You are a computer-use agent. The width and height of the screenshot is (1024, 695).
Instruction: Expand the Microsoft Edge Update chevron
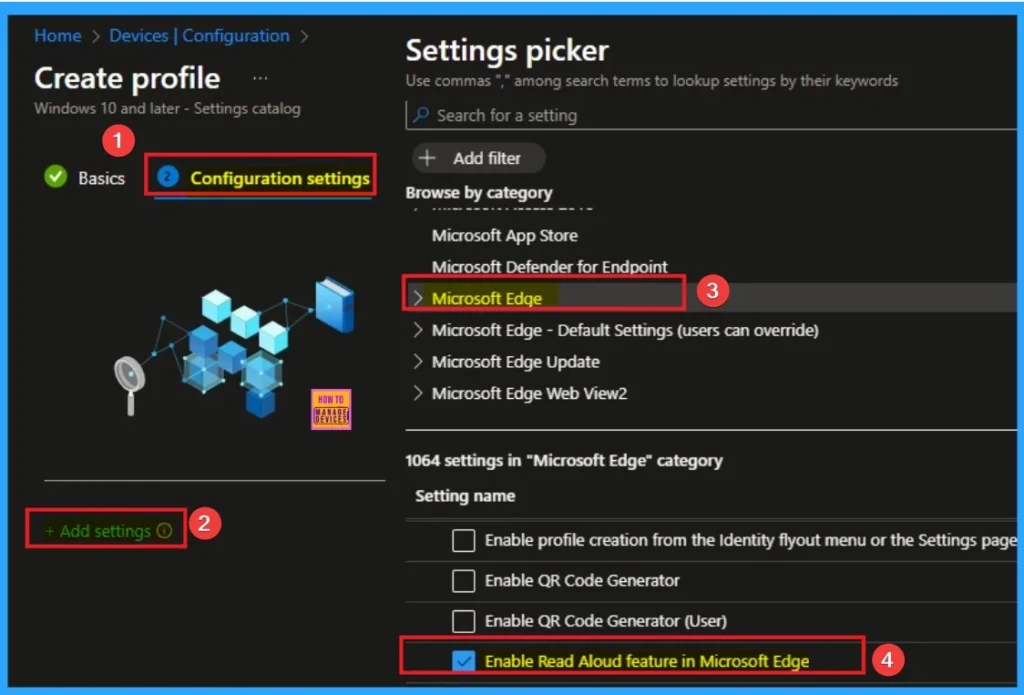click(x=418, y=361)
